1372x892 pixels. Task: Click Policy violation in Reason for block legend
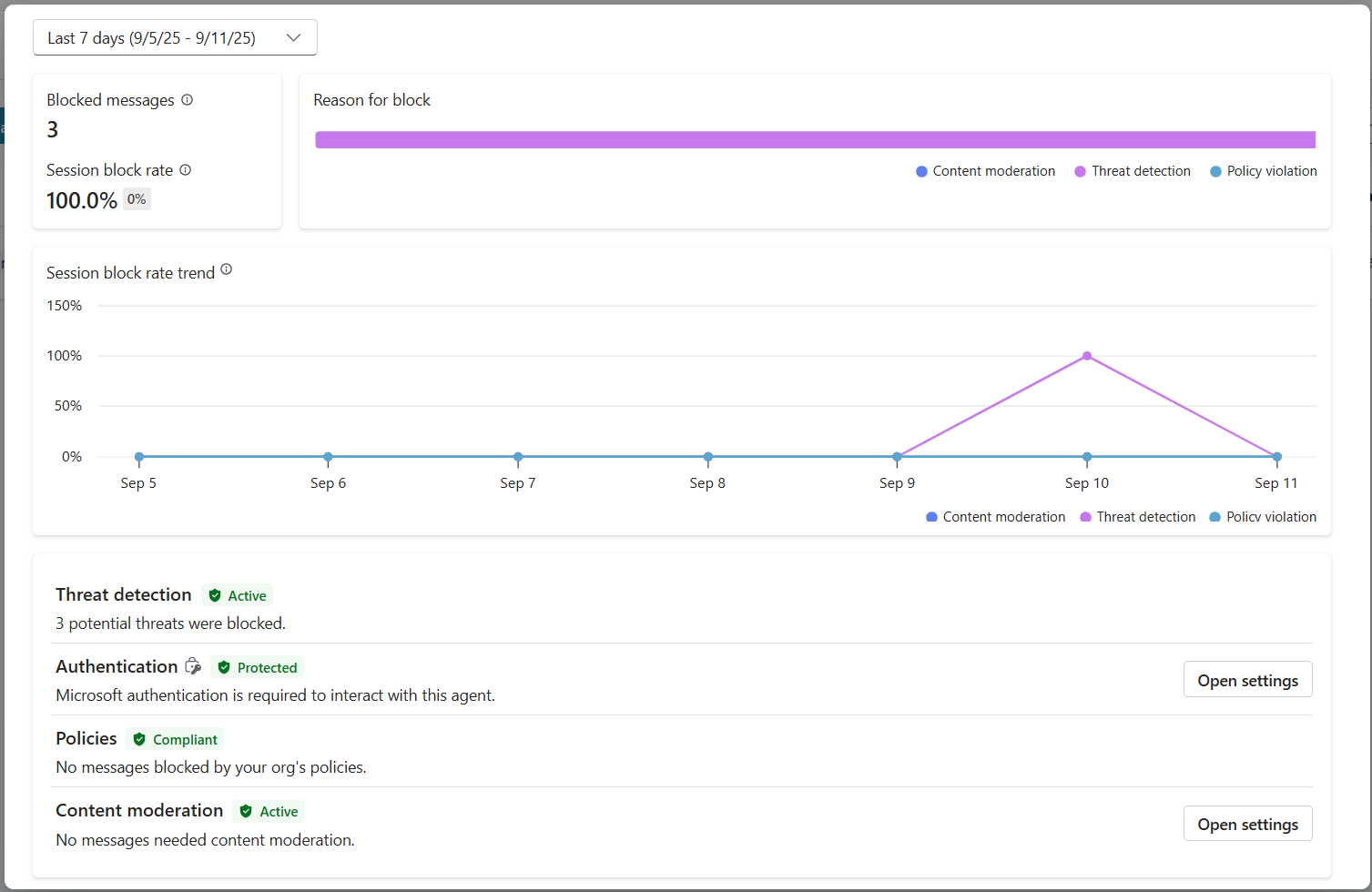[1264, 171]
